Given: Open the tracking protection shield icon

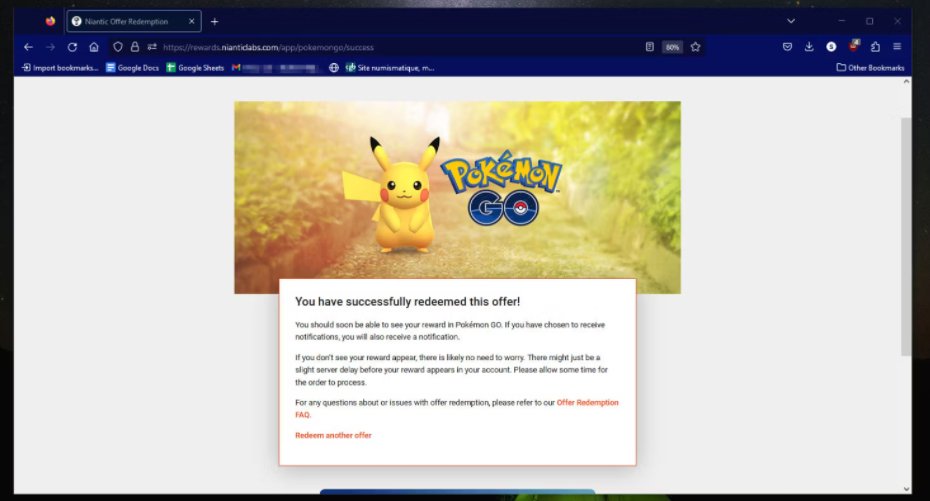Looking at the screenshot, I should [x=117, y=47].
